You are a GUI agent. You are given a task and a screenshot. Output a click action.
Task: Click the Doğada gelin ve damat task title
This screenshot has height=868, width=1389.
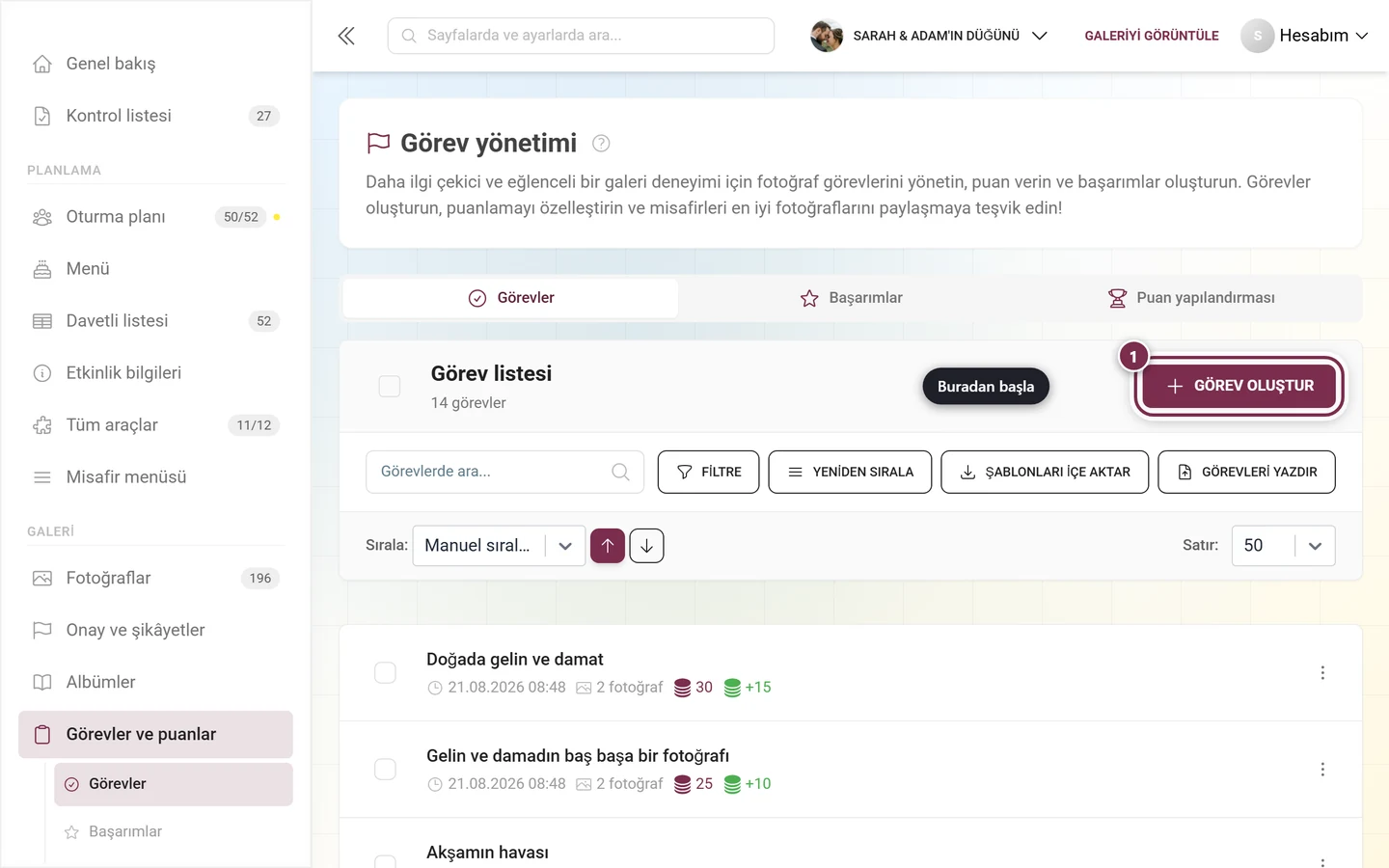515,660
